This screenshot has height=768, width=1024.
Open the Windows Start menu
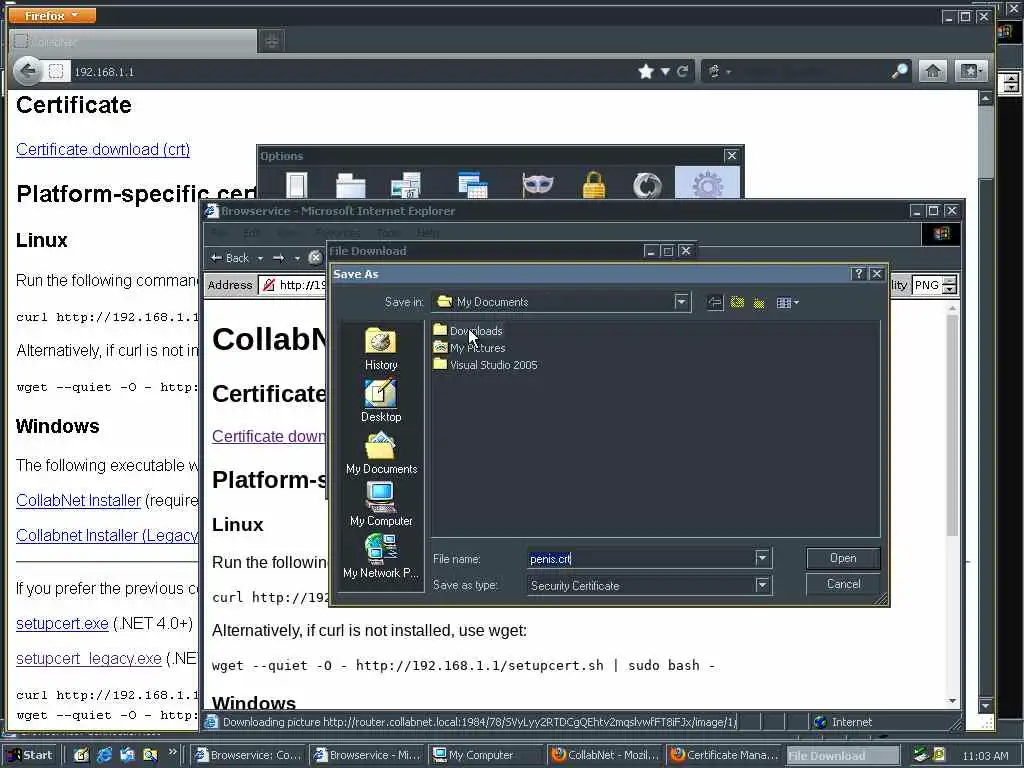click(x=31, y=755)
